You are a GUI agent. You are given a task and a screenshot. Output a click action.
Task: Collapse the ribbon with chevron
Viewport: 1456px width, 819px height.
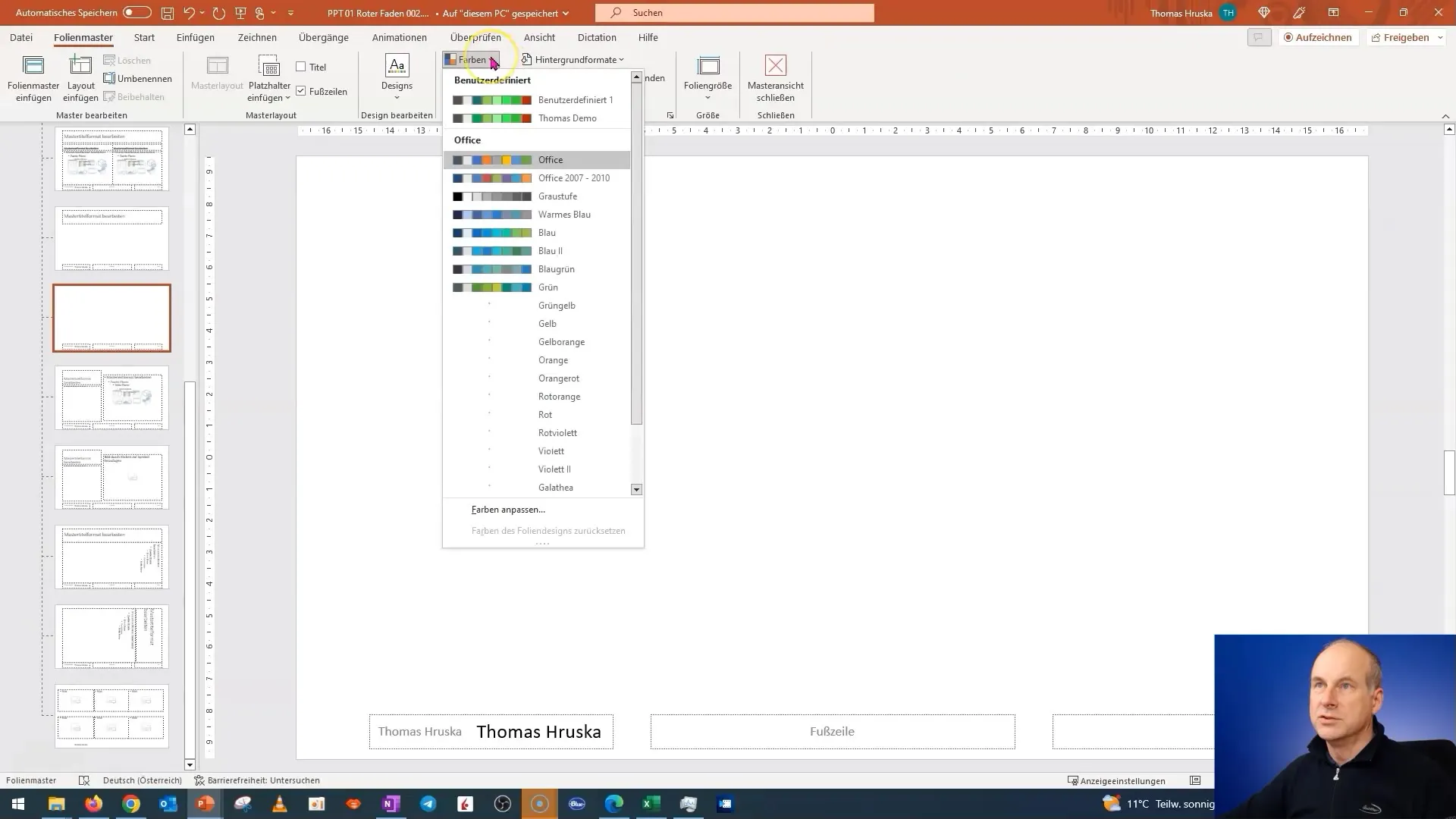click(1445, 116)
